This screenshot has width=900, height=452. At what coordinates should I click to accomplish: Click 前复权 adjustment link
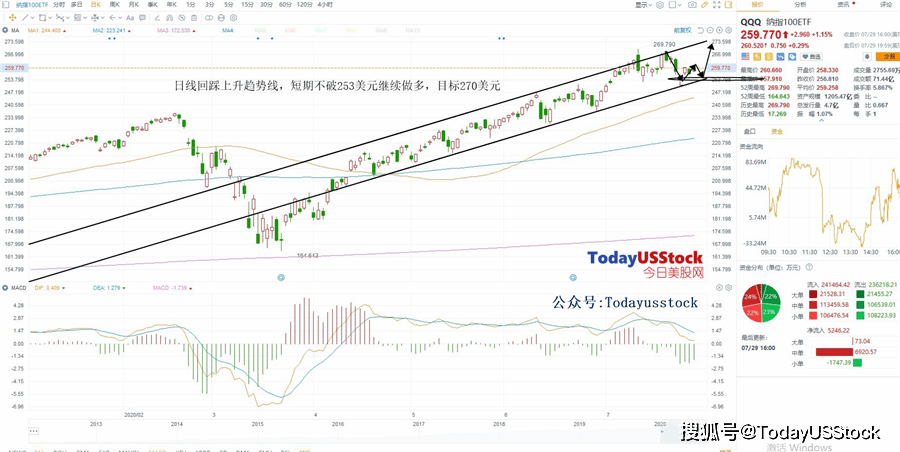click(x=683, y=30)
